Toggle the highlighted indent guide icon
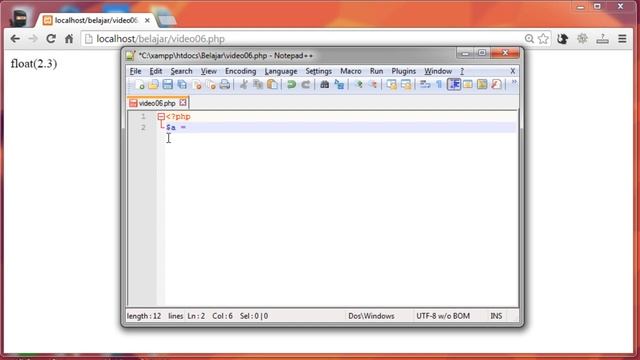 (454, 84)
